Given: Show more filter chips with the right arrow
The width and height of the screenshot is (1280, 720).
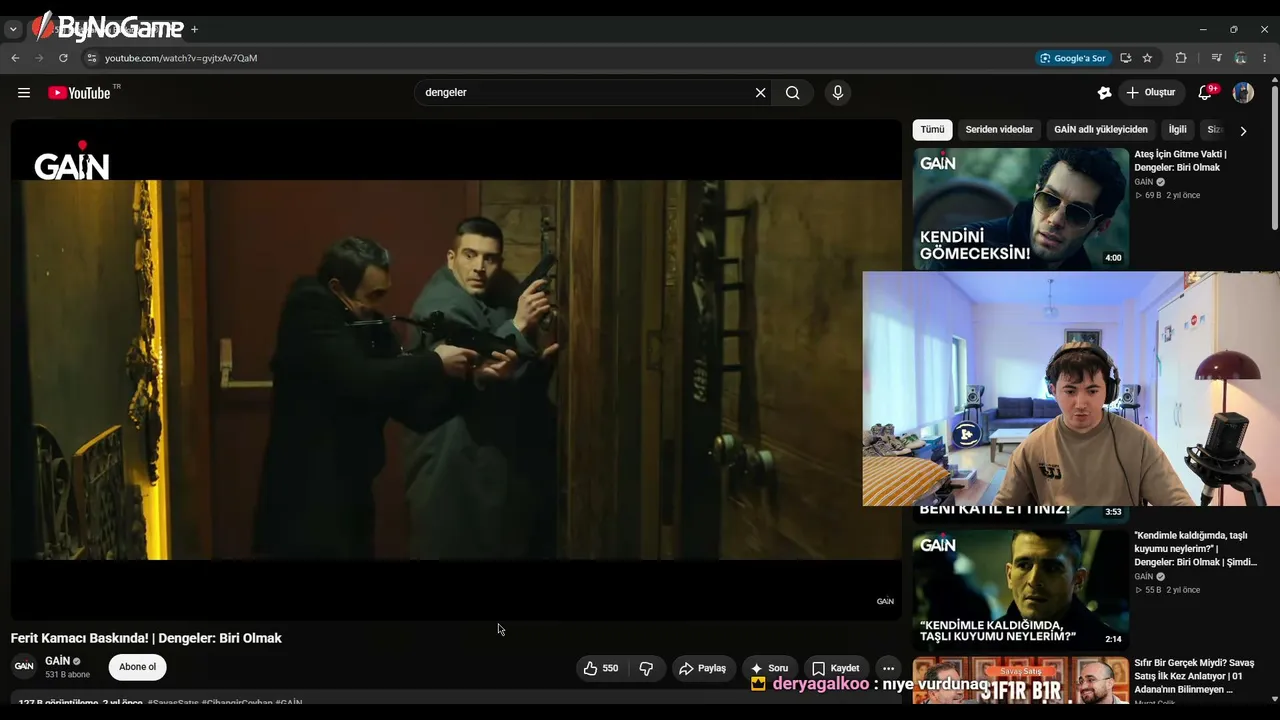Looking at the screenshot, I should (x=1243, y=131).
